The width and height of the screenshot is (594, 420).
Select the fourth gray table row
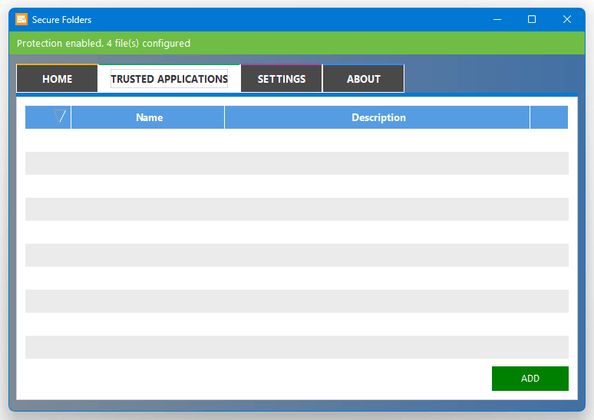click(297, 301)
